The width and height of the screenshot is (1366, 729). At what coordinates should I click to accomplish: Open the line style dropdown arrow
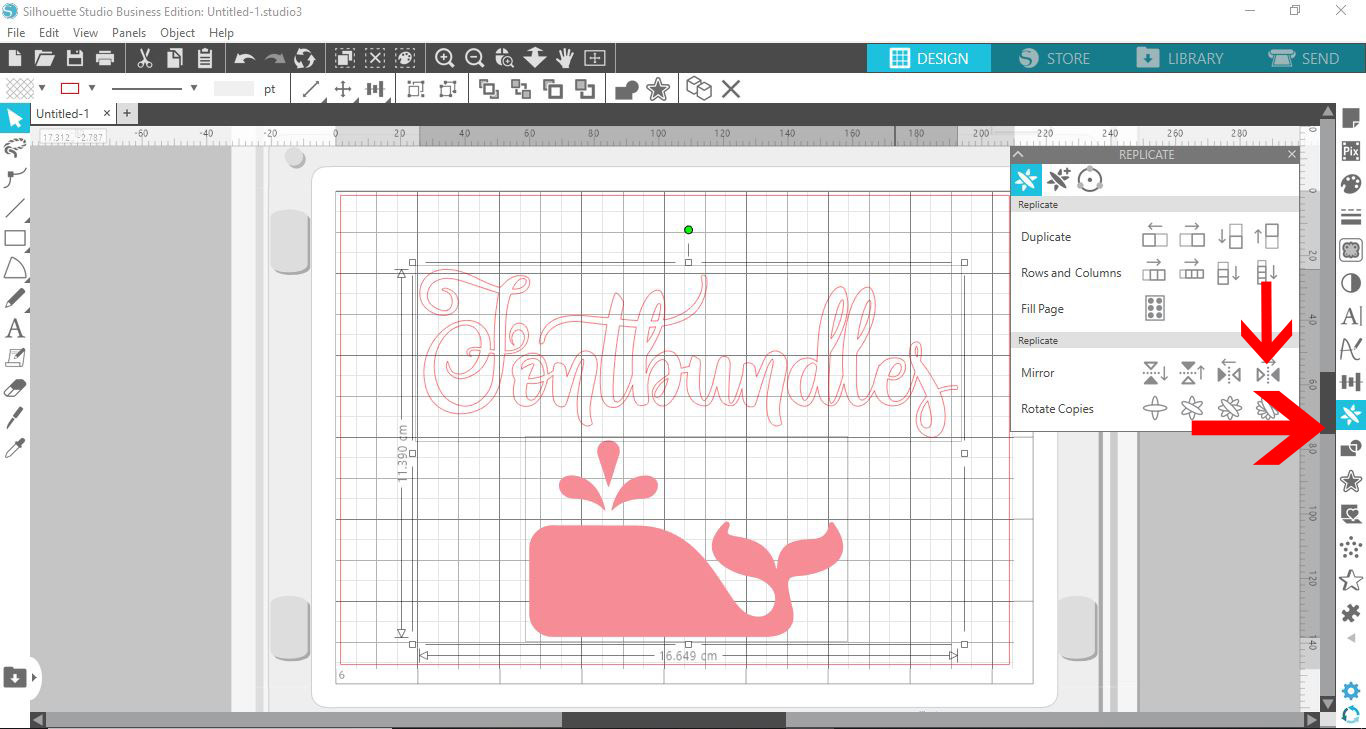(x=193, y=89)
